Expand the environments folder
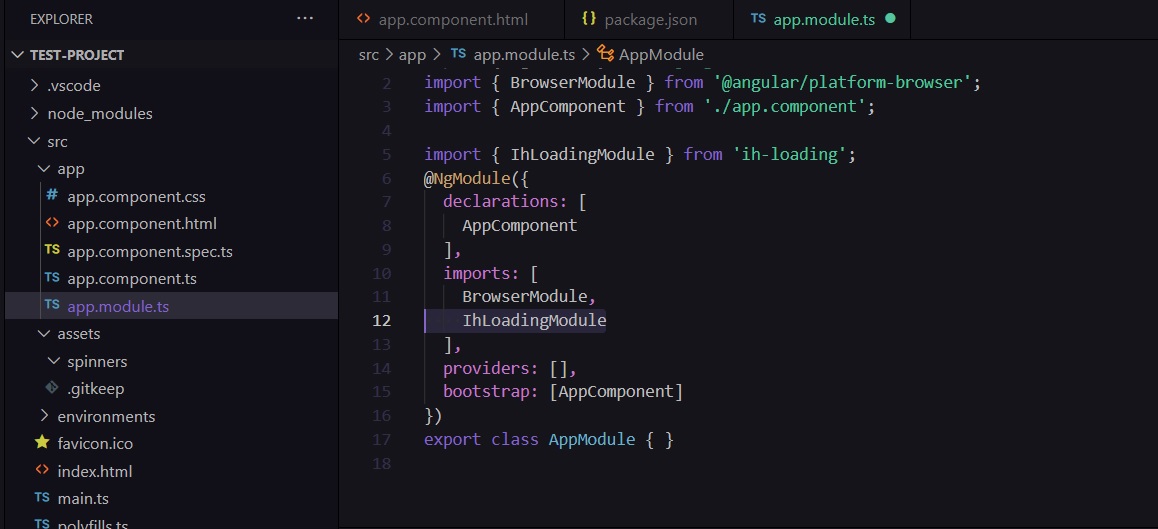This screenshot has width=1158, height=529. [x=44, y=415]
